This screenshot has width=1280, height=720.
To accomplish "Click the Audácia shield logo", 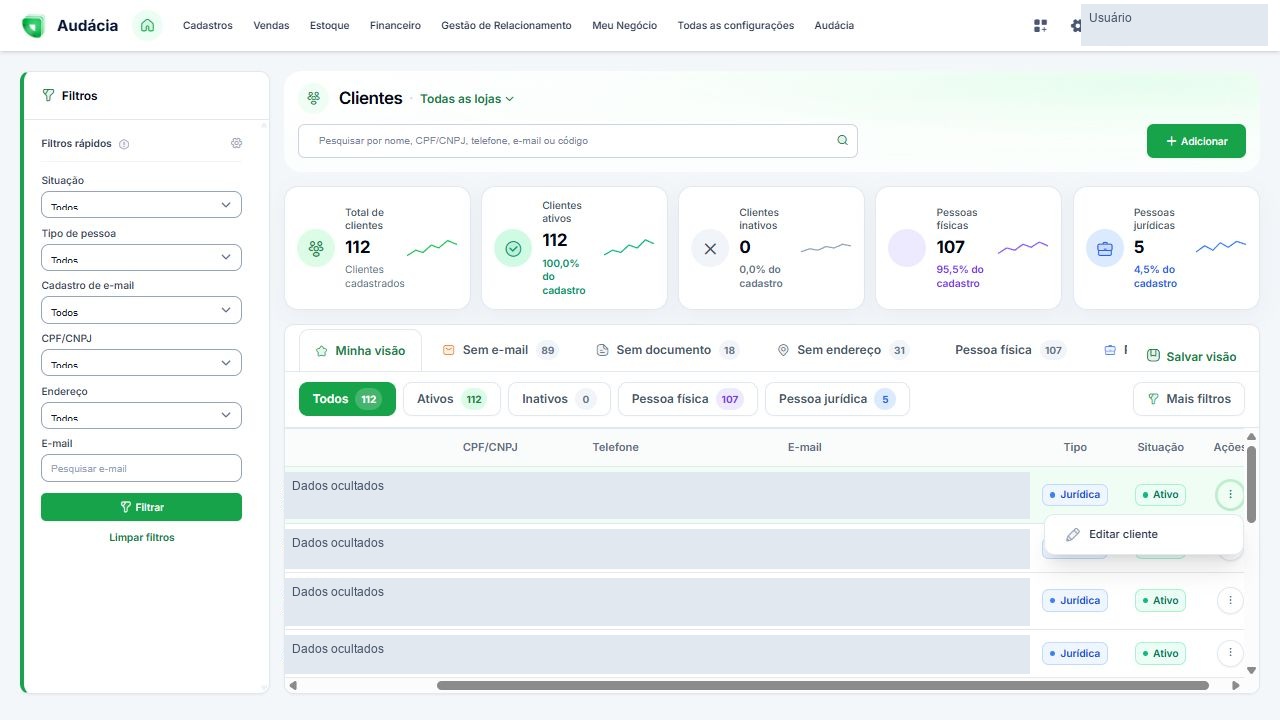I will click(x=33, y=26).
